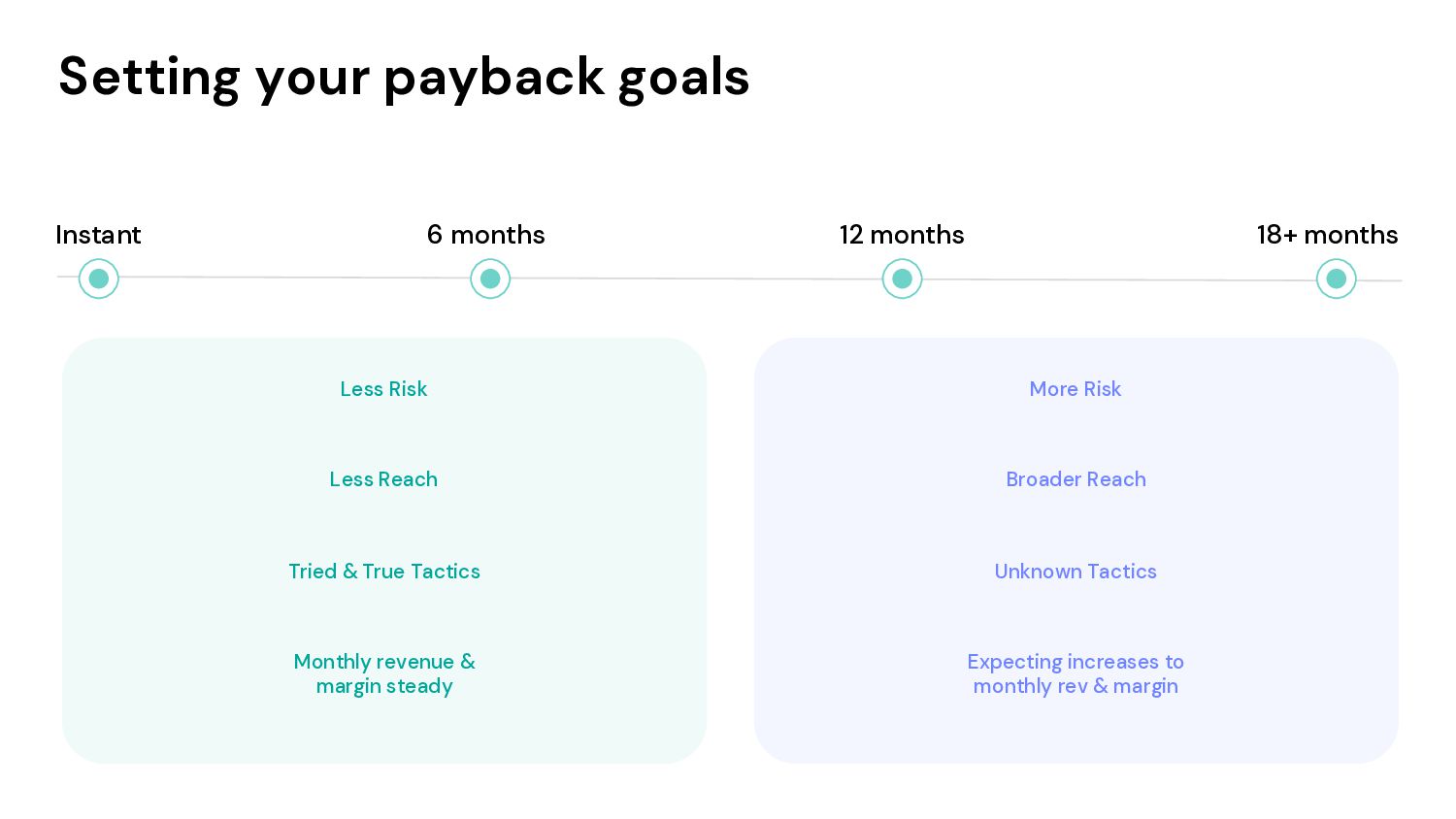Select the 'Unknown Tactics' text
1456x819 pixels.
pyautogui.click(x=1075, y=572)
